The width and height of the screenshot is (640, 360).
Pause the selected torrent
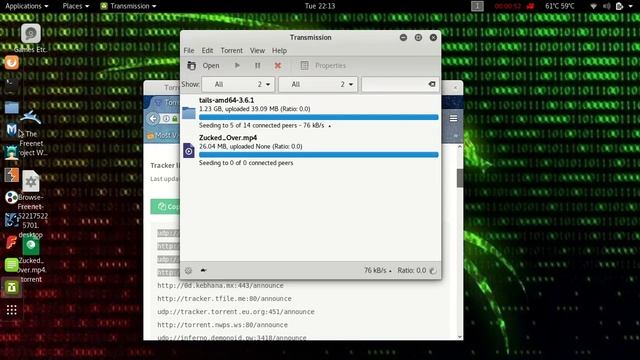click(x=258, y=65)
